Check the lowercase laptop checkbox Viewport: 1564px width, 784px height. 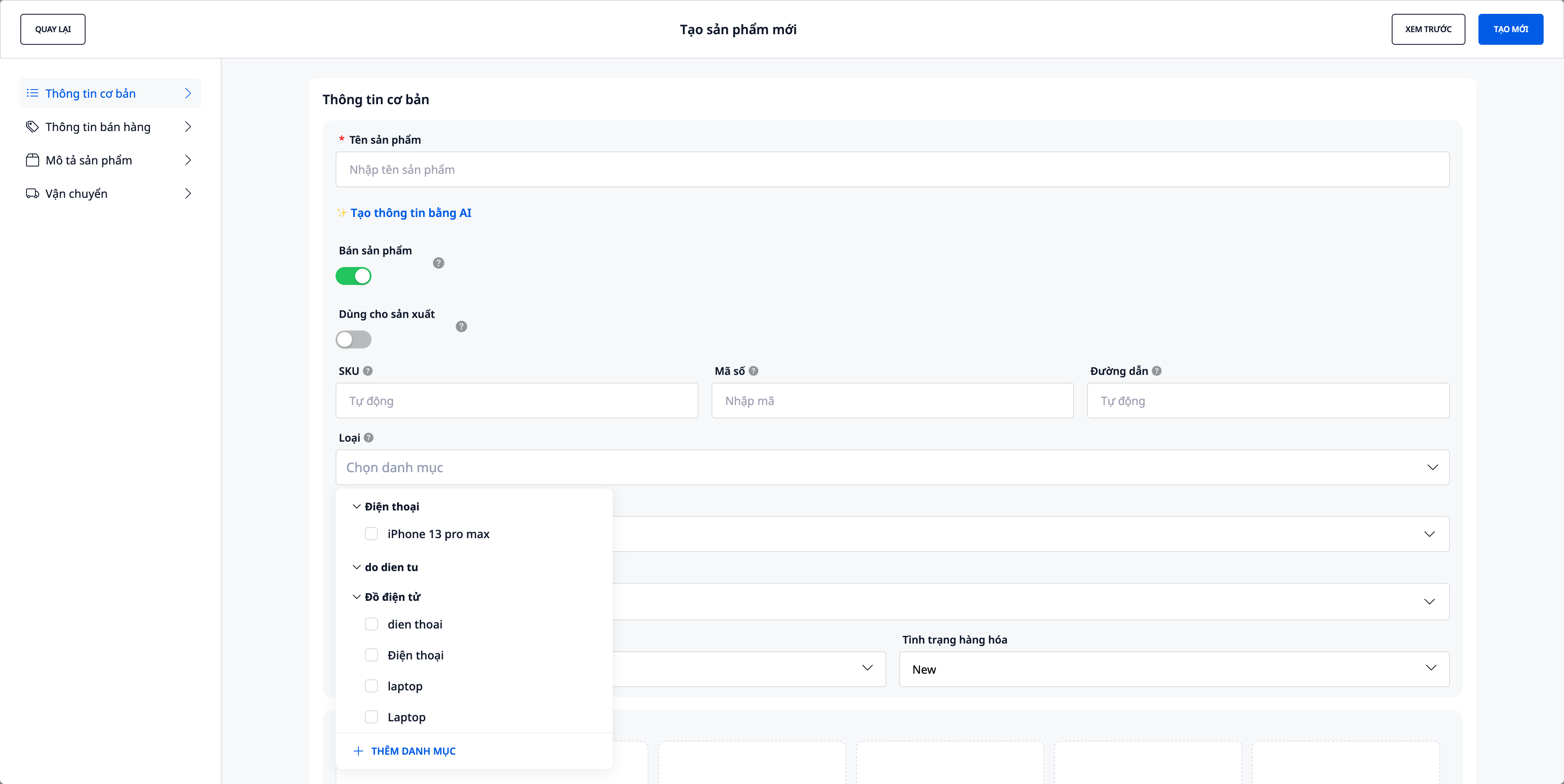pos(371,686)
